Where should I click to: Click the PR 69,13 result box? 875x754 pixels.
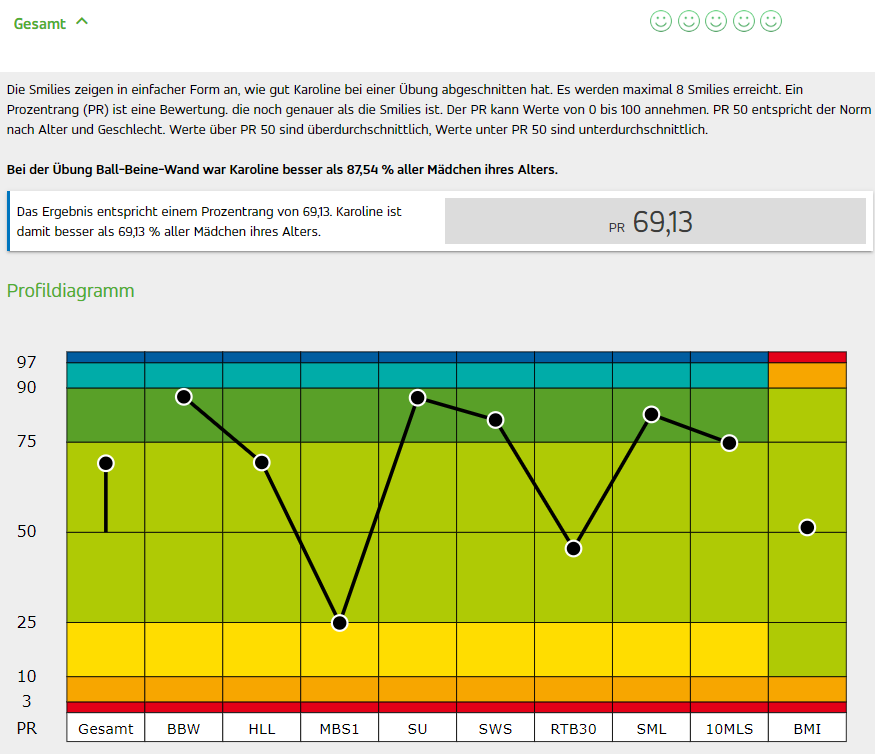[655, 221]
